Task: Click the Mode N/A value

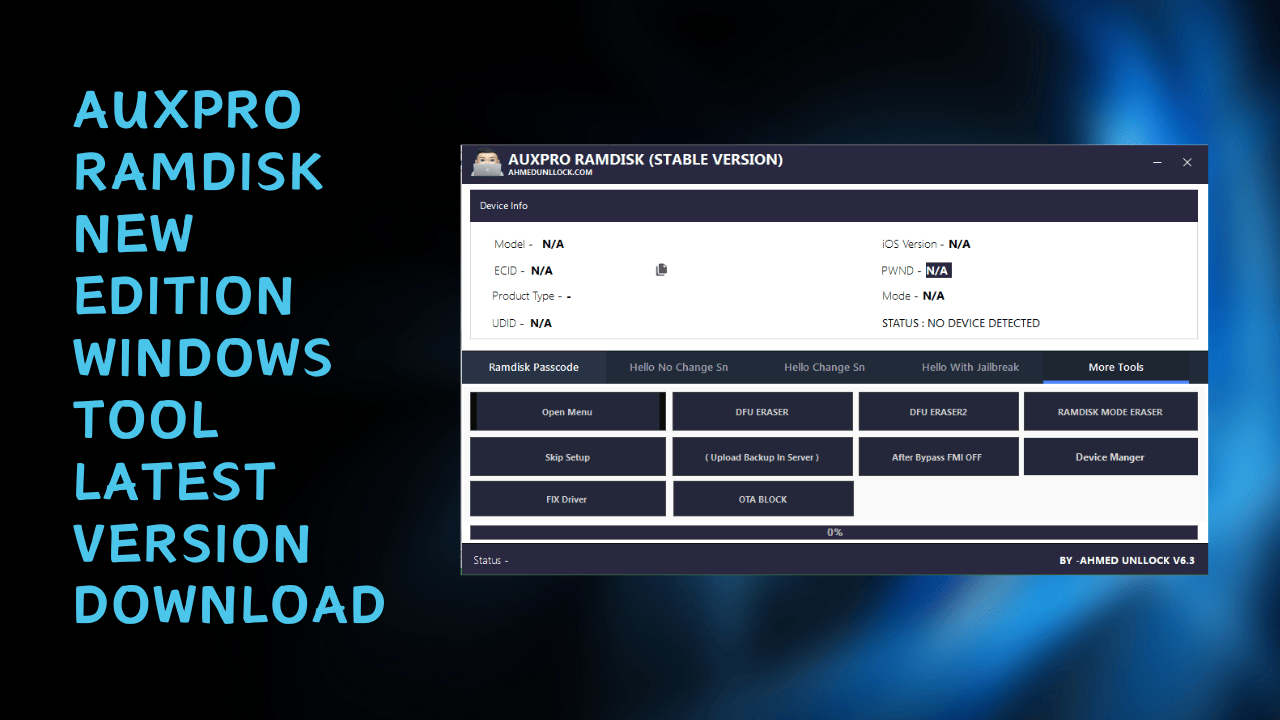Action: point(933,296)
